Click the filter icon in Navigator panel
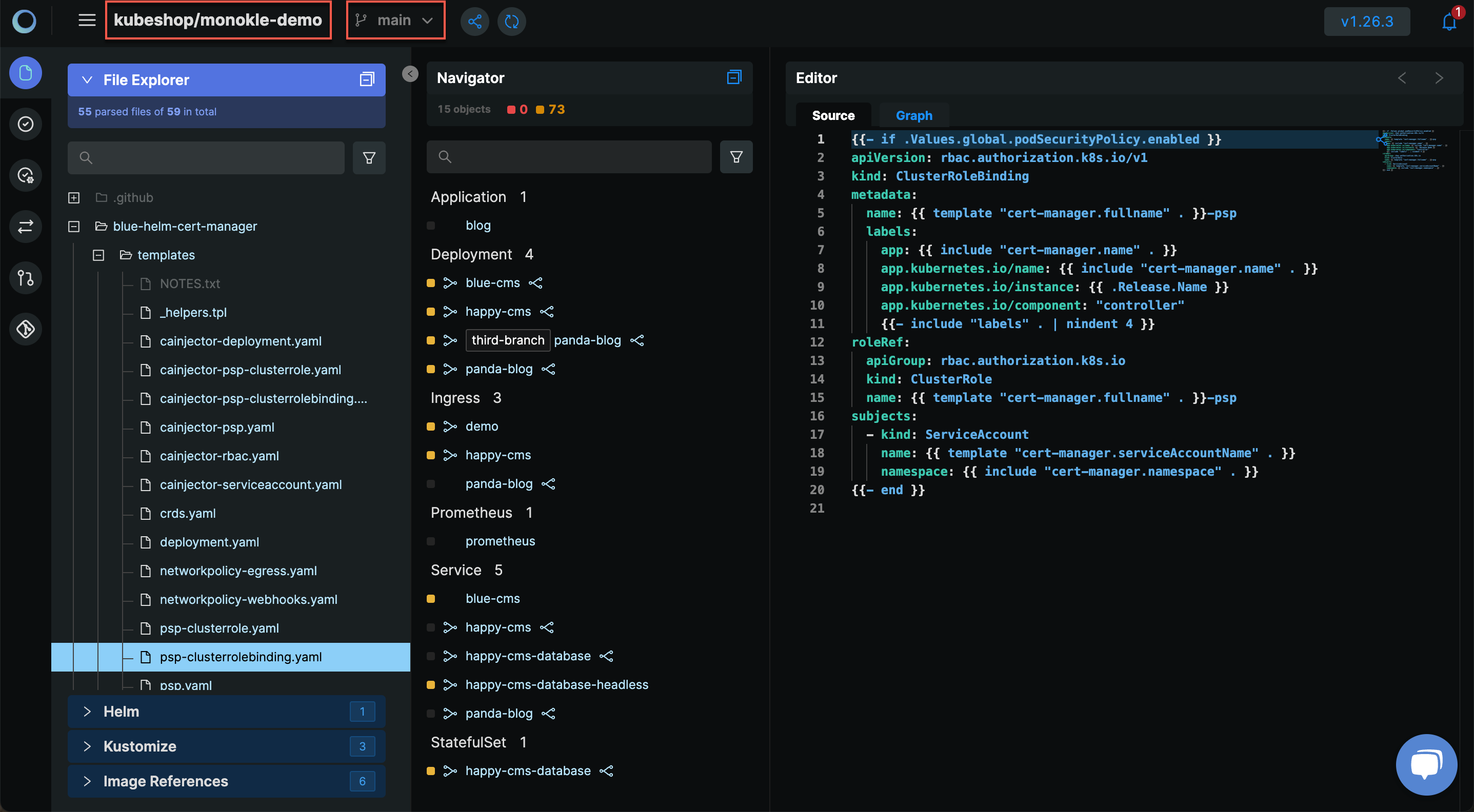Image resolution: width=1474 pixels, height=812 pixels. coord(735,157)
